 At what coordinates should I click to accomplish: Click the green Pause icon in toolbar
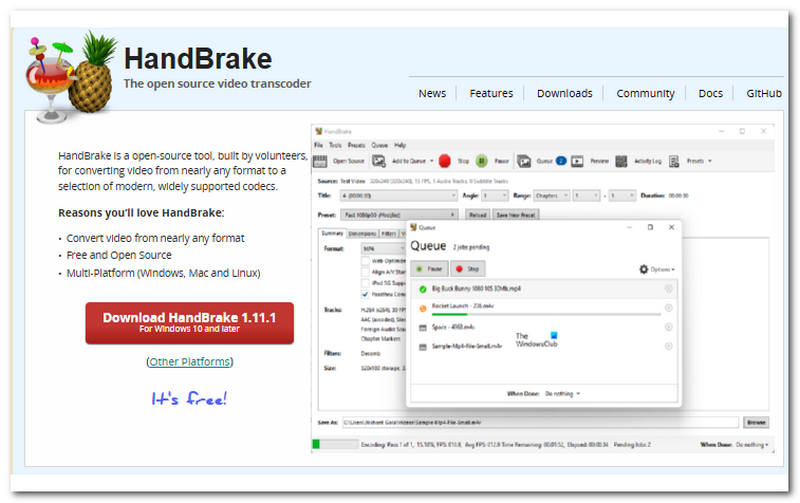click(481, 160)
